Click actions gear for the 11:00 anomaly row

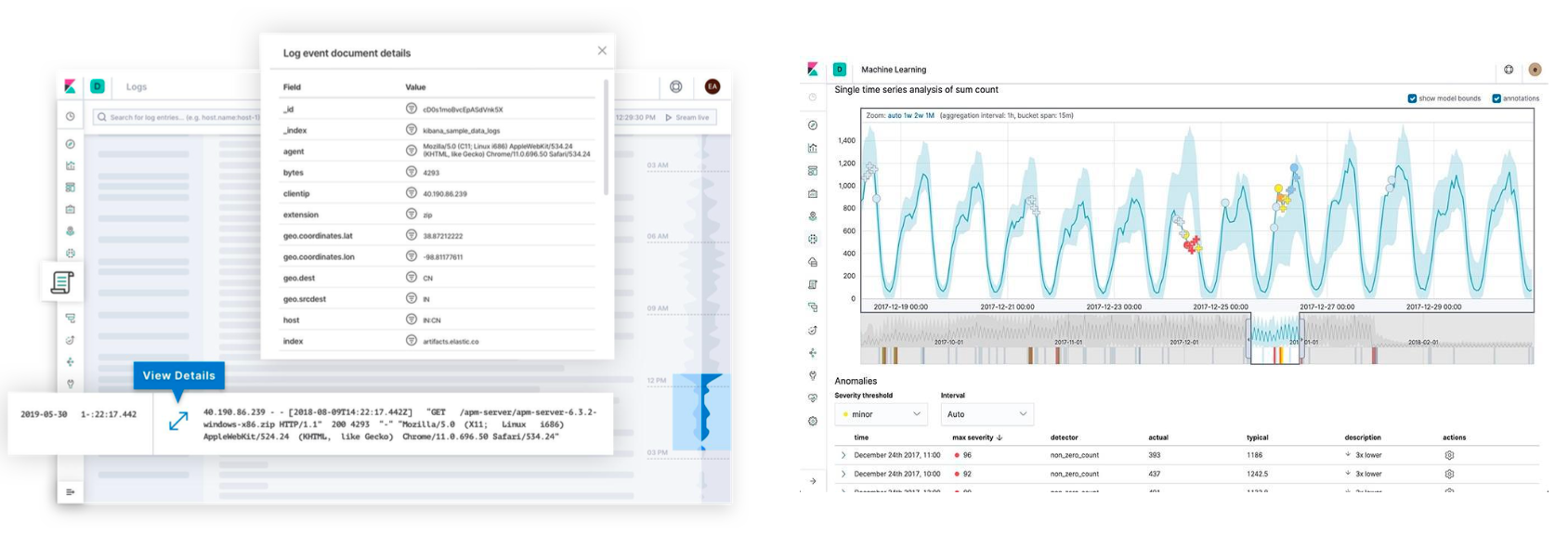(x=1449, y=455)
